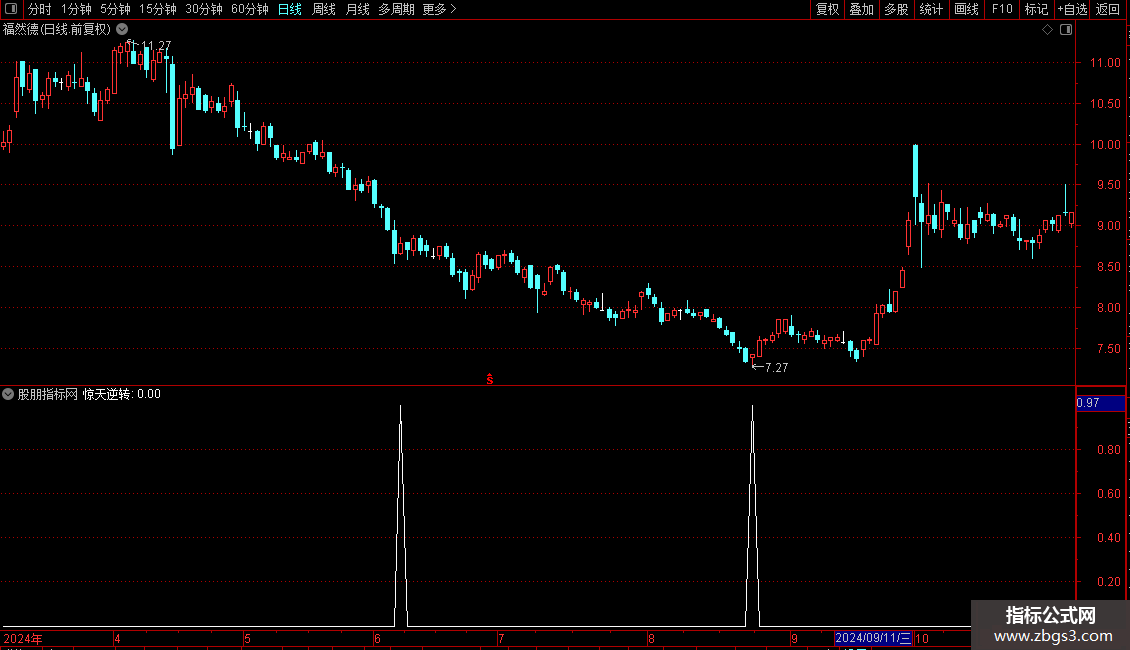Image resolution: width=1130 pixels, height=650 pixels.
Task: Click the red S marker on chart
Action: coord(489,379)
